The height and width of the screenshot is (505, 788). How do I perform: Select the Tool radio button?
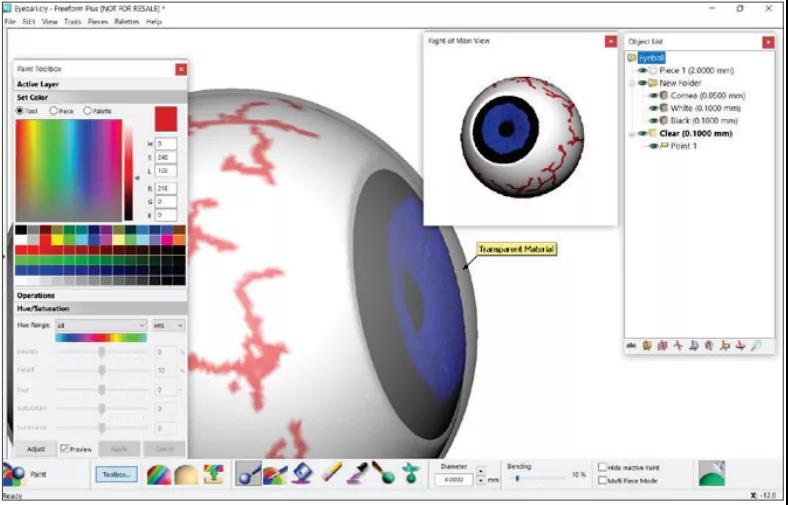tap(20, 111)
